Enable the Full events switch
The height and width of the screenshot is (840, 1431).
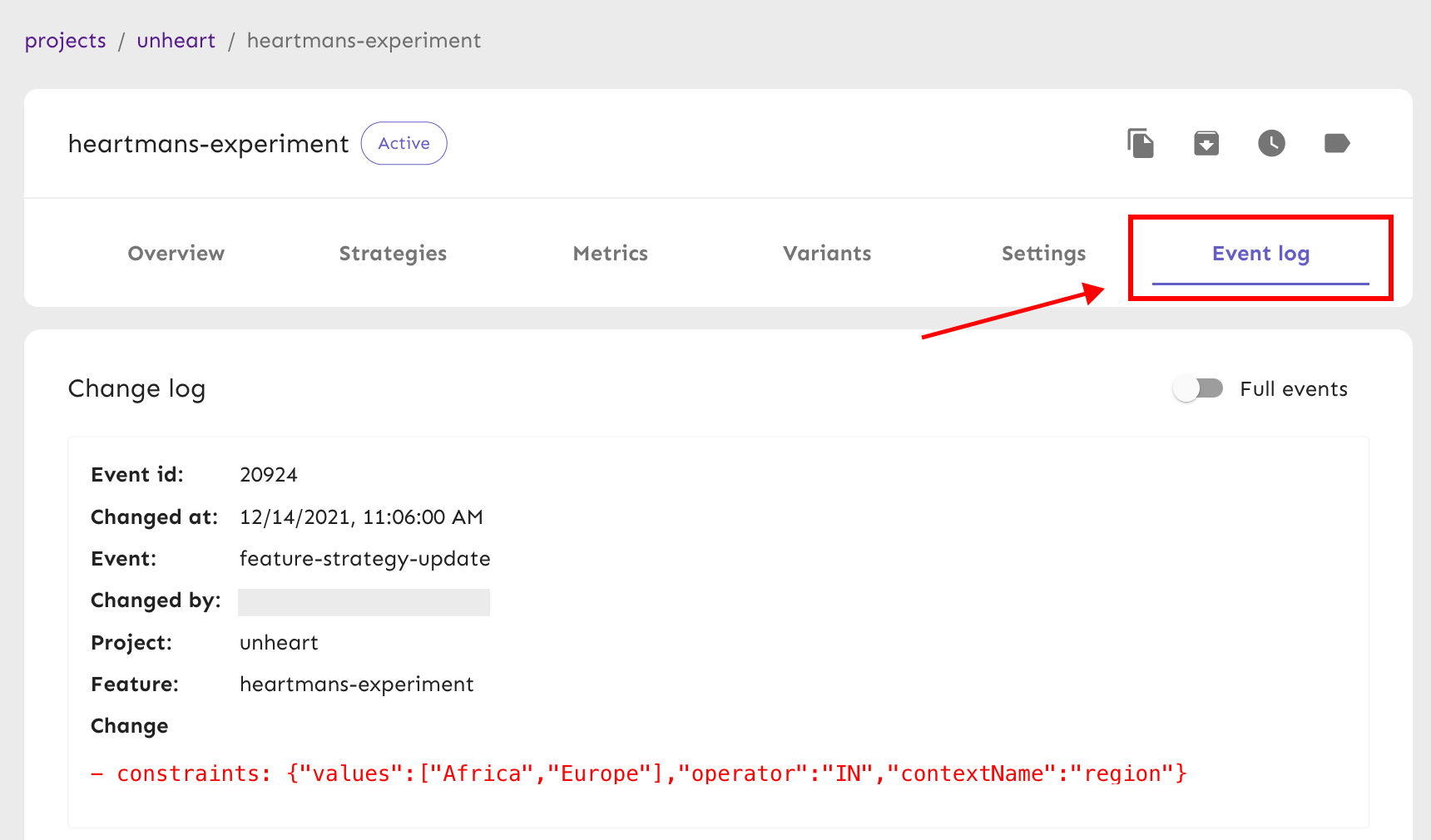[1198, 388]
